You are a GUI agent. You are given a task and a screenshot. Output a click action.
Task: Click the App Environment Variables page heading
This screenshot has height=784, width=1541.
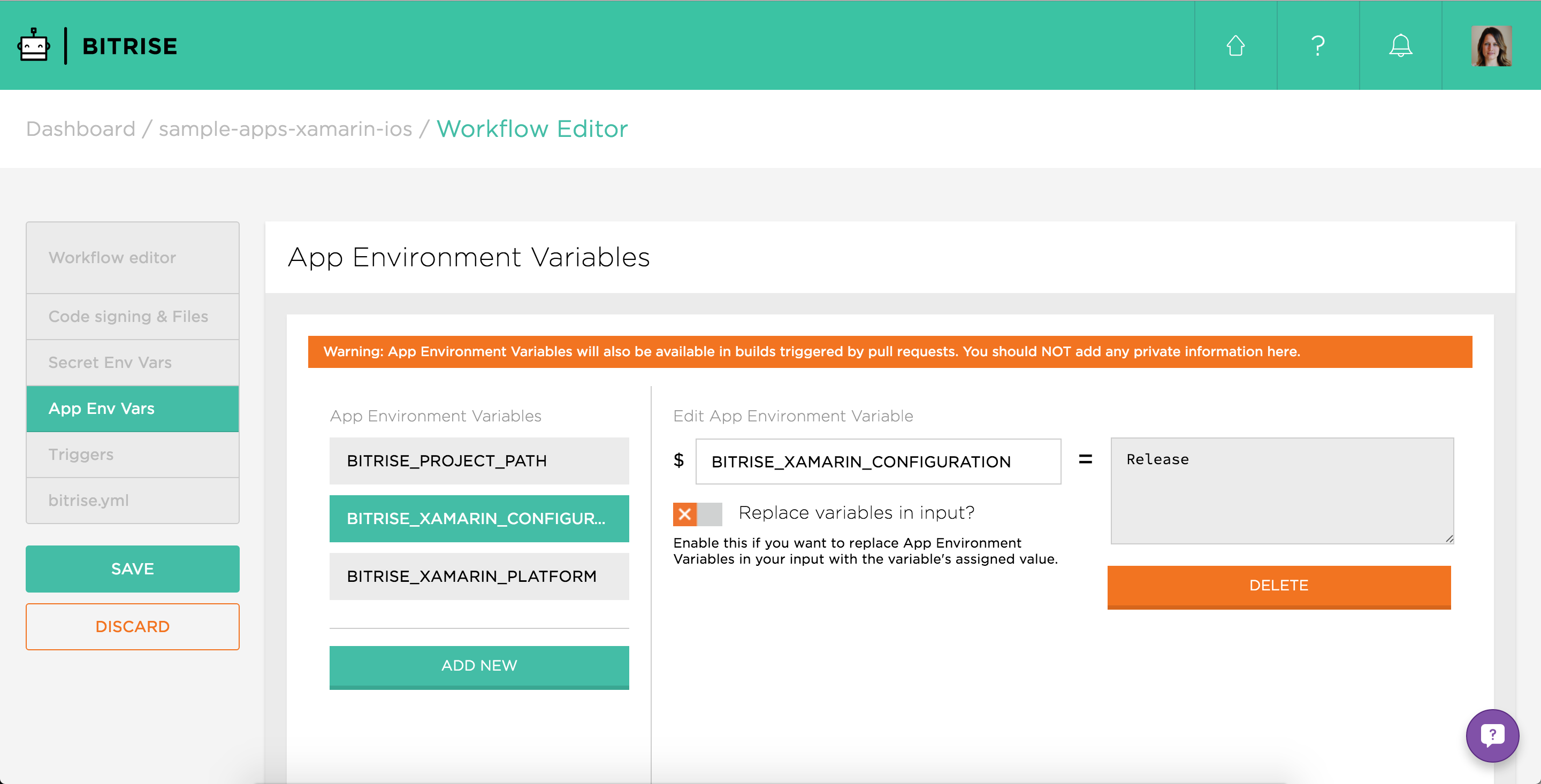pos(469,257)
